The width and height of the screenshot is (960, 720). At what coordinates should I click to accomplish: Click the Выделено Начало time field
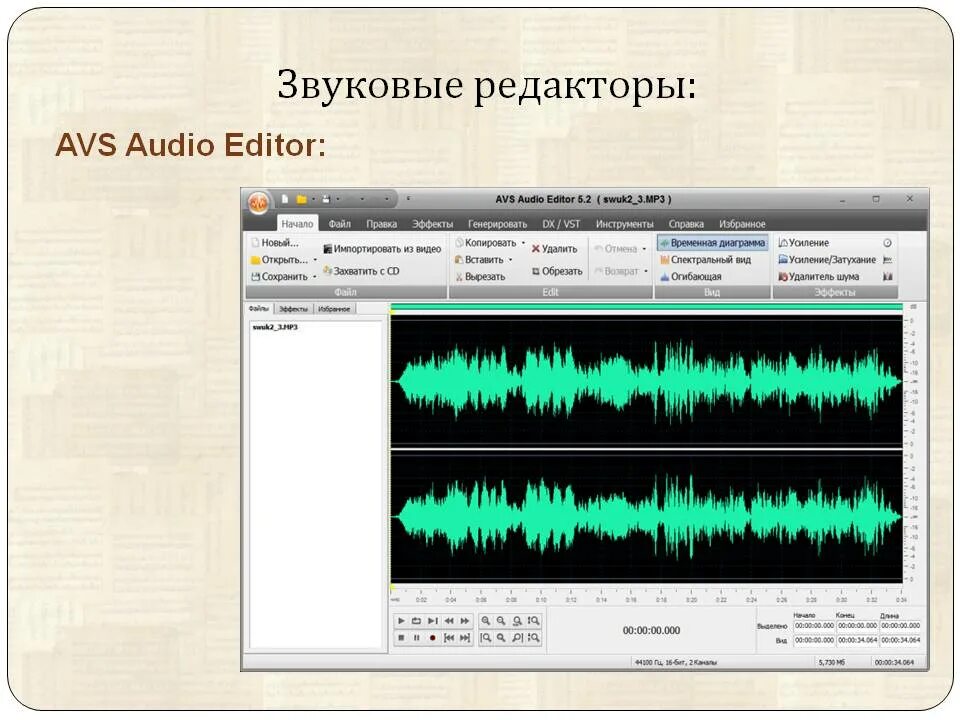pos(814,626)
